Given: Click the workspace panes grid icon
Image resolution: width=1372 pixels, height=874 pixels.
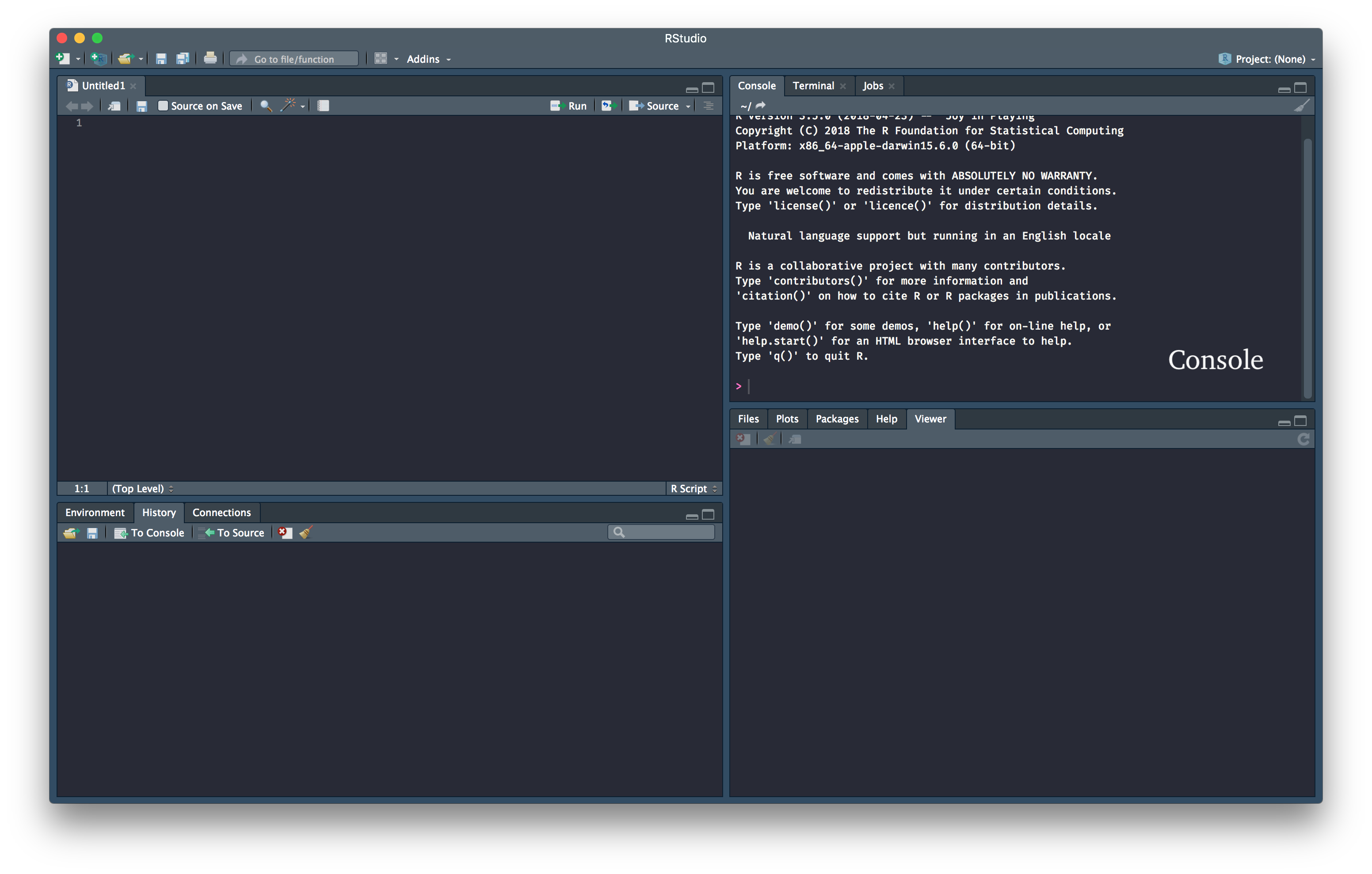Looking at the screenshot, I should pos(381,59).
